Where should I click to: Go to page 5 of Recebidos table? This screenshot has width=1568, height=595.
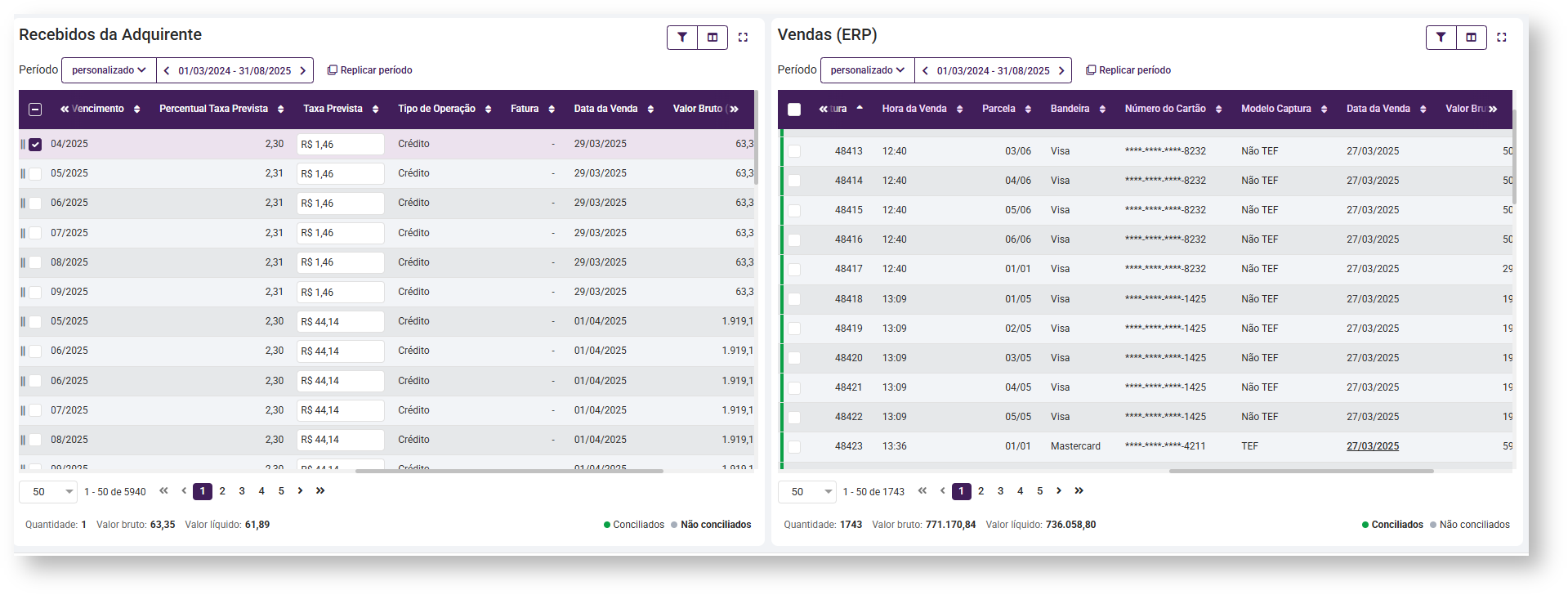(281, 491)
